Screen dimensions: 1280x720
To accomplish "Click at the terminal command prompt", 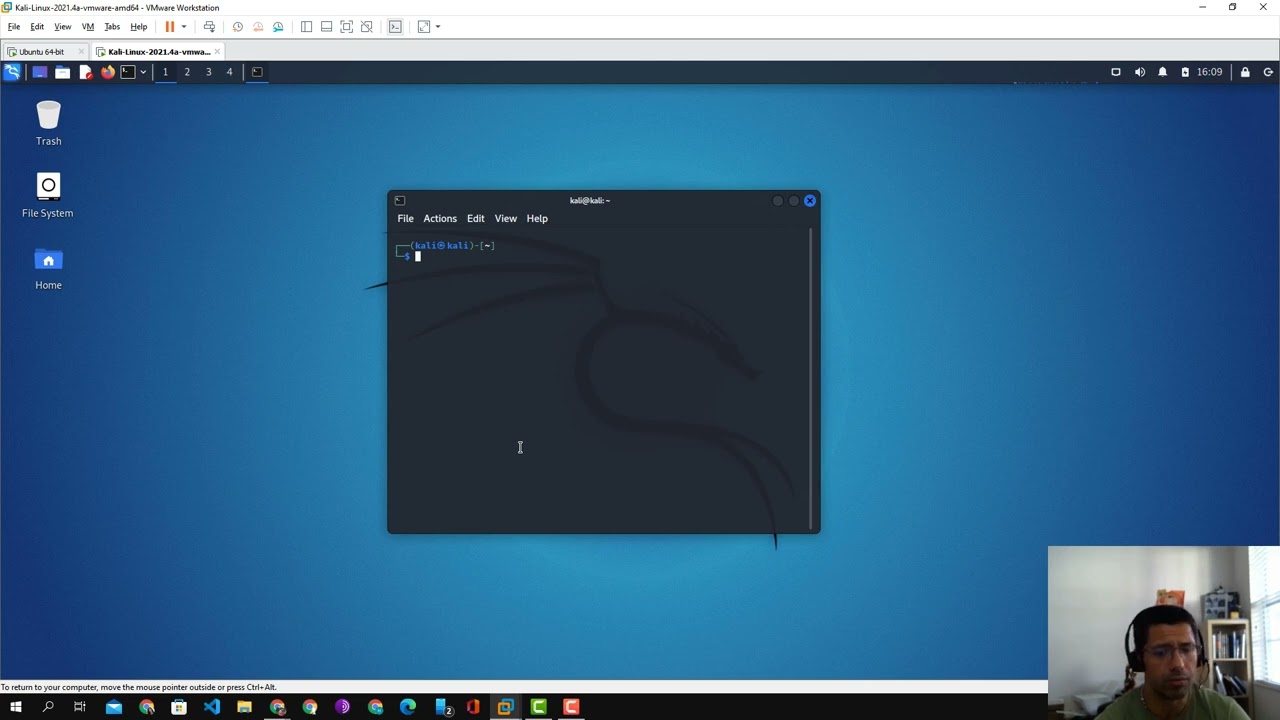I will point(418,256).
